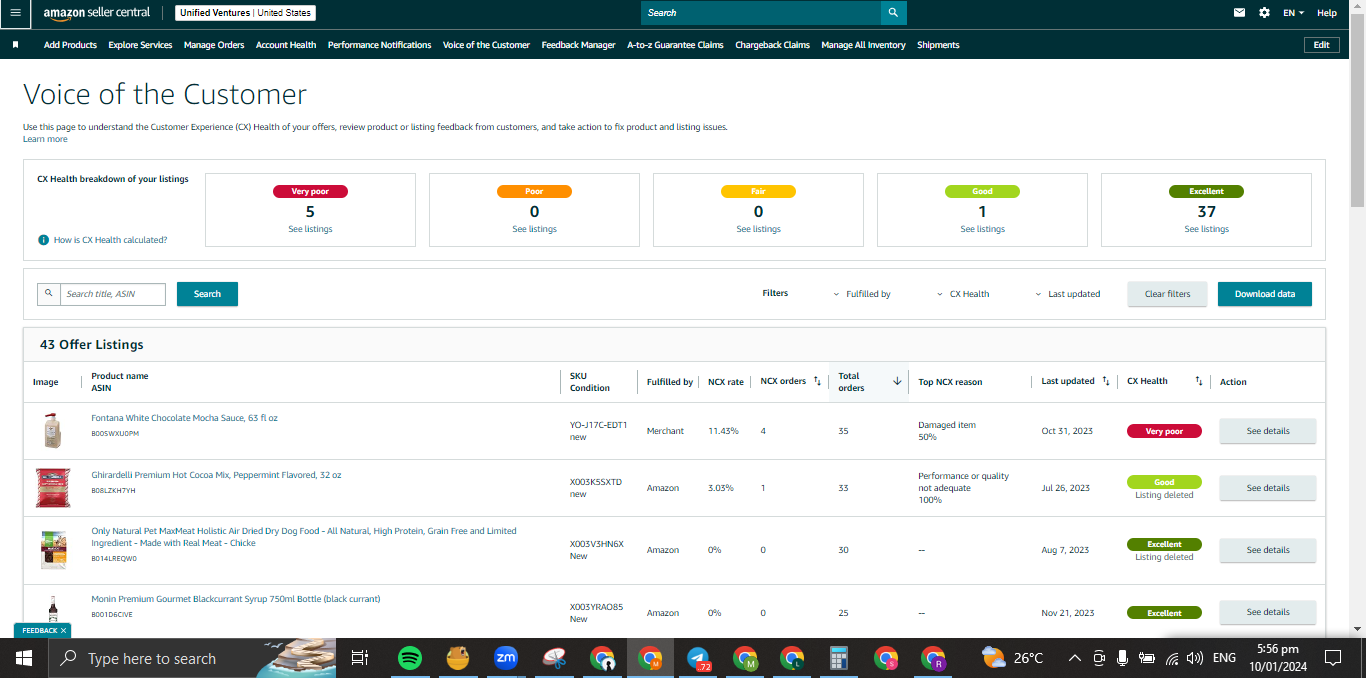1366x678 pixels.
Task: Open Spotify from the taskbar
Action: [x=409, y=658]
